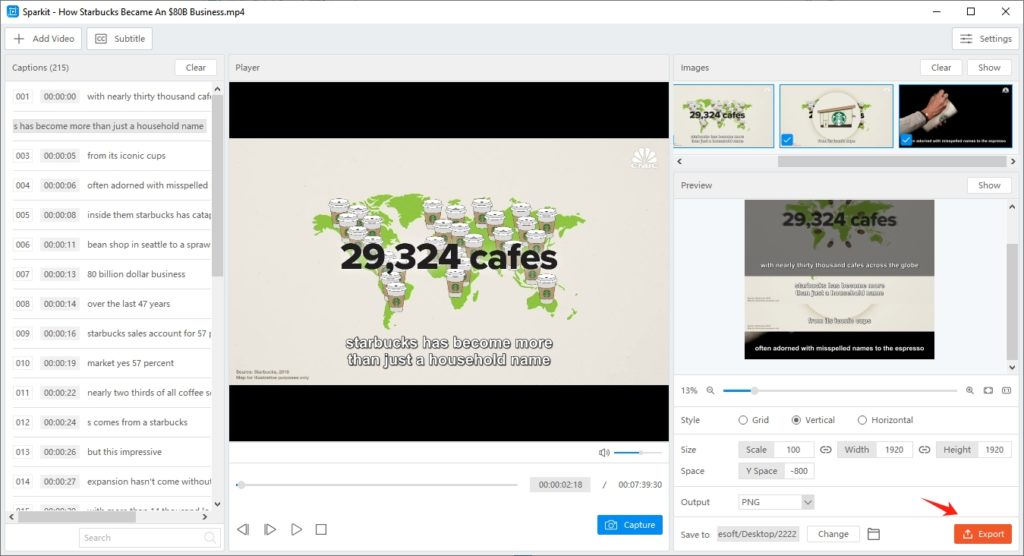Toggle link between Scale and Width
1024x556 pixels.
[x=825, y=450]
